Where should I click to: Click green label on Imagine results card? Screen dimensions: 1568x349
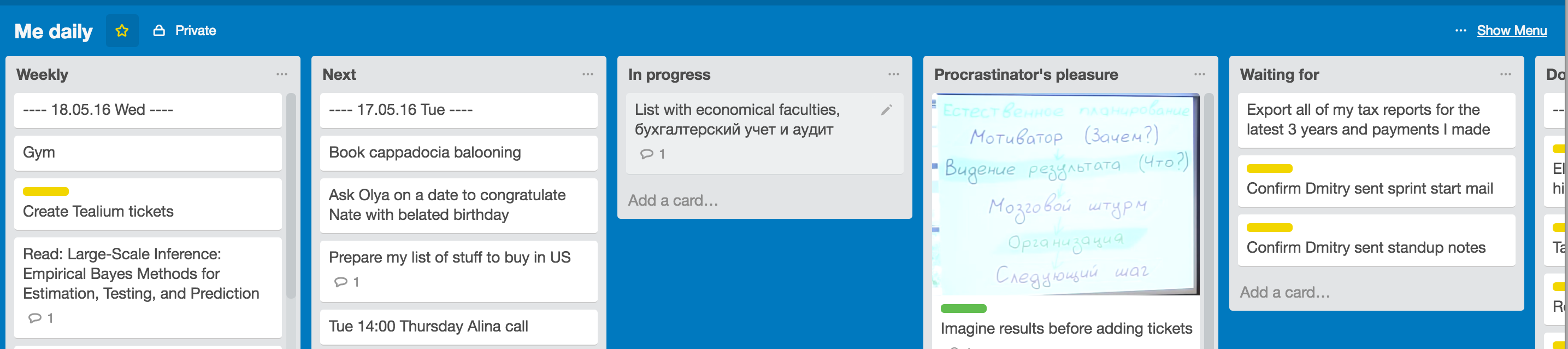[963, 308]
